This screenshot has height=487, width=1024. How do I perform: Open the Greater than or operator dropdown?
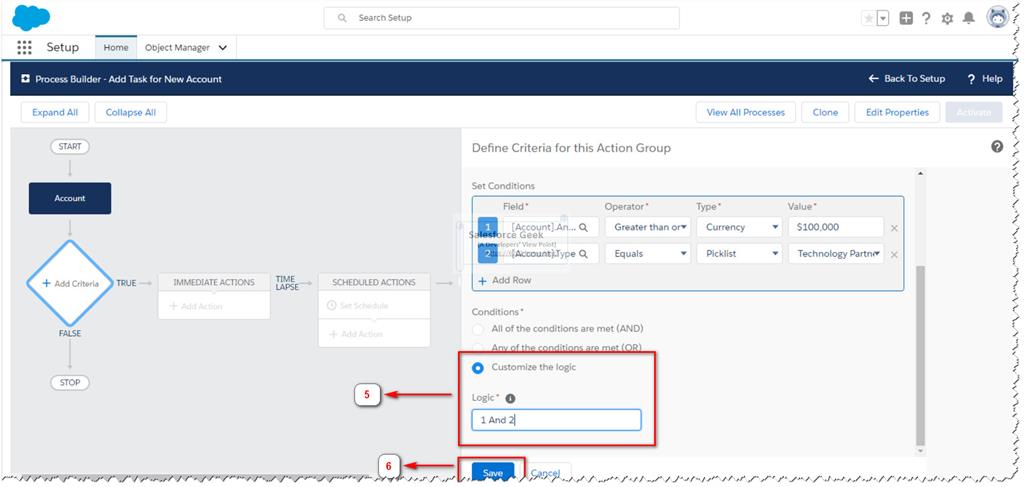pyautogui.click(x=647, y=227)
